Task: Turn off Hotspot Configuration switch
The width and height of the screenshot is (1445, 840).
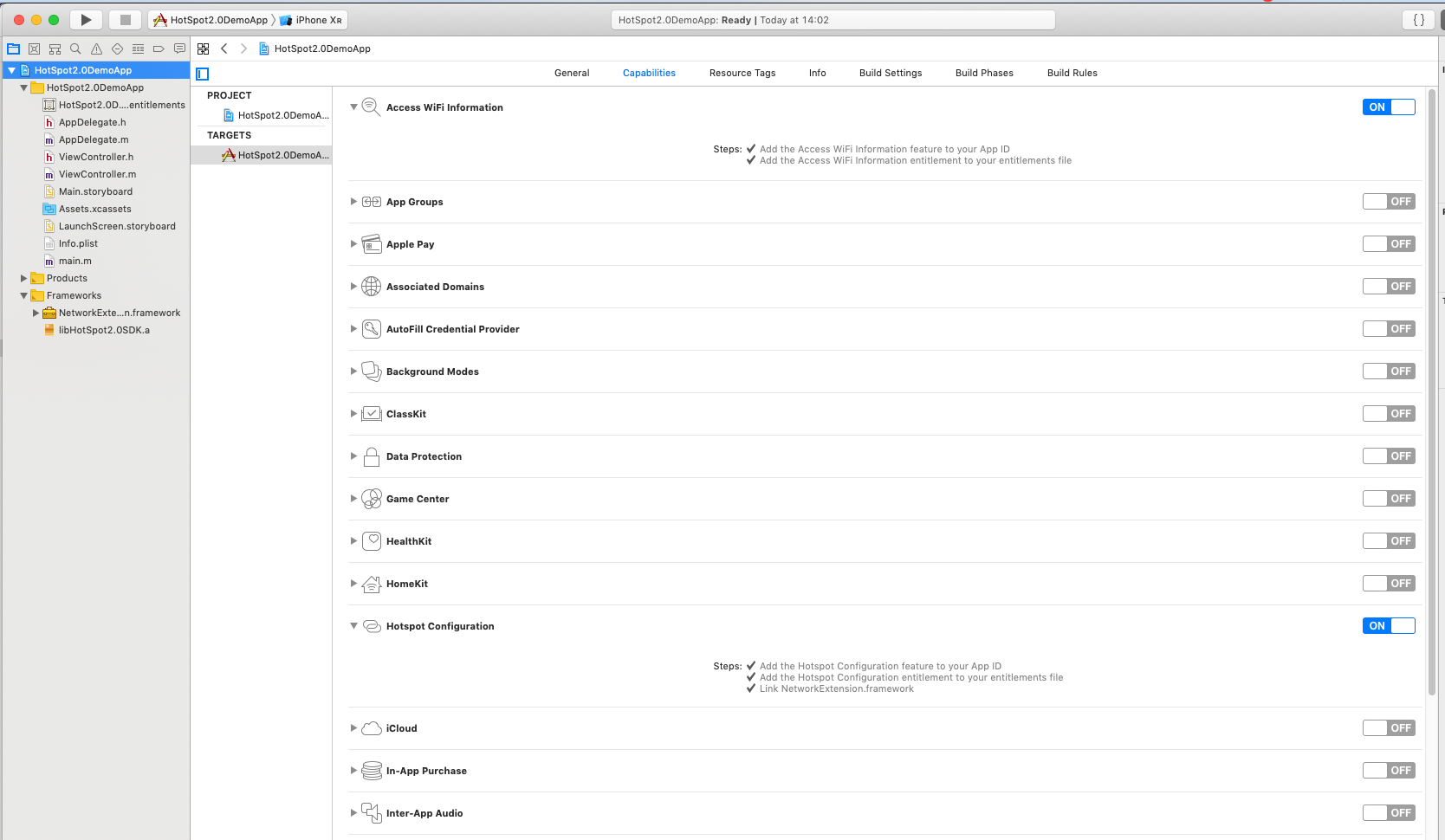Action: (x=1389, y=626)
